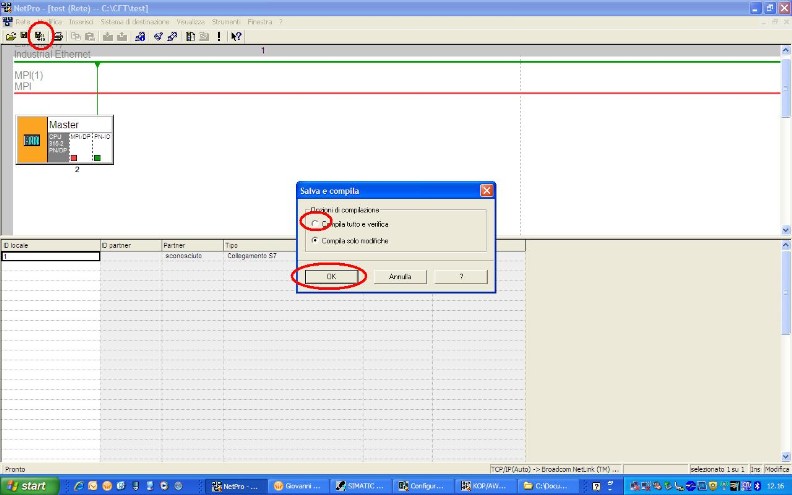Switch to KOP/AW... taskbar window
The width and height of the screenshot is (792, 495).
485,486
